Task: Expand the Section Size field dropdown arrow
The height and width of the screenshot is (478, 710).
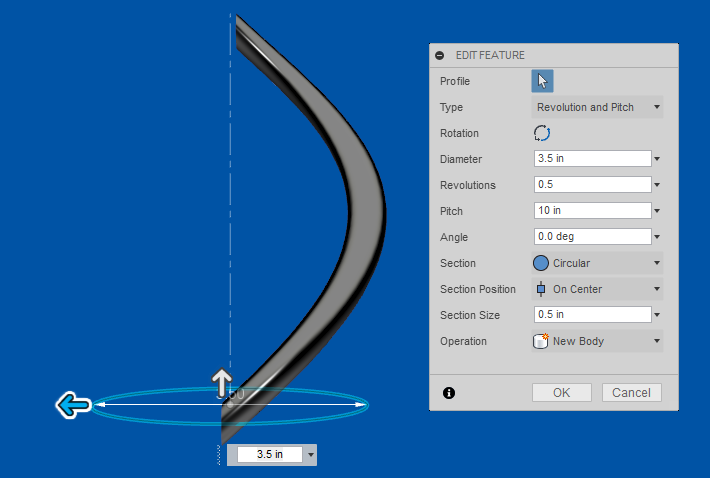Action: click(x=657, y=315)
